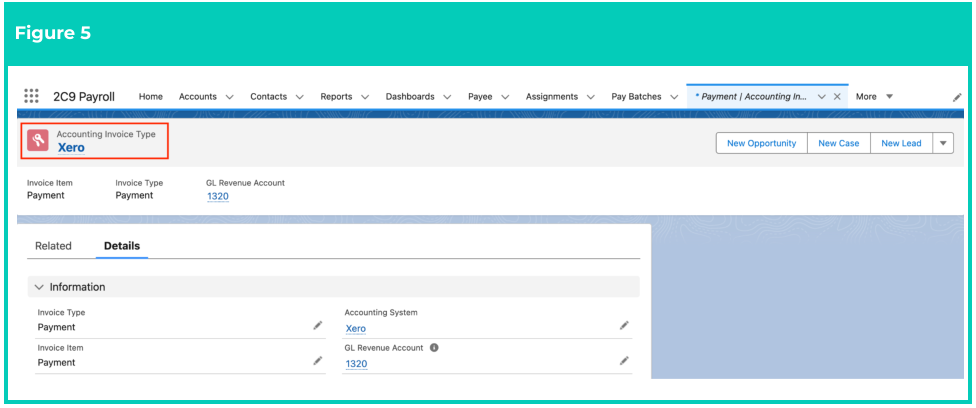Switch to the Related tab
Image resolution: width=976 pixels, height=408 pixels.
[x=53, y=245]
